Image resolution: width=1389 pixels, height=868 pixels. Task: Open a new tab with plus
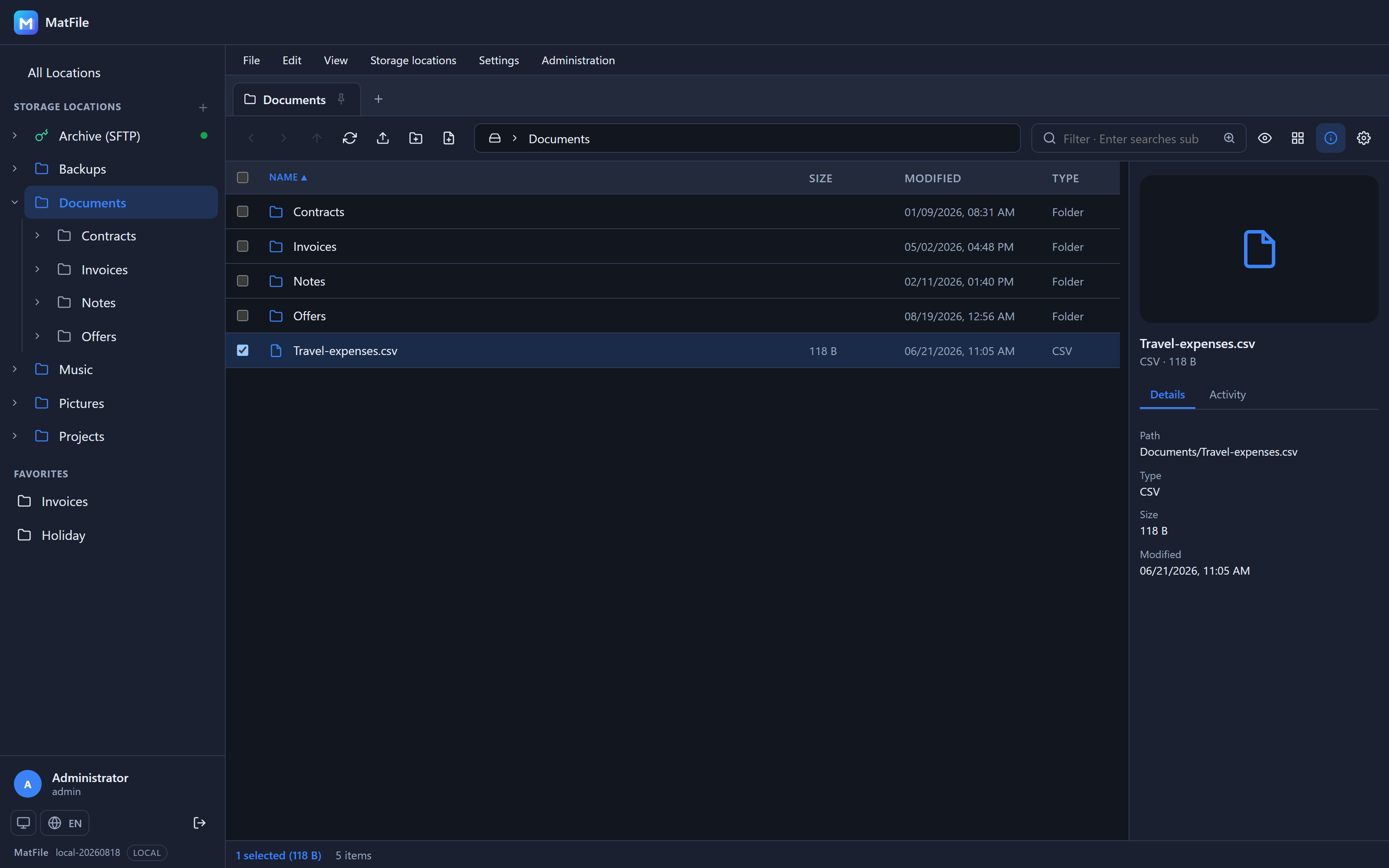[378, 99]
